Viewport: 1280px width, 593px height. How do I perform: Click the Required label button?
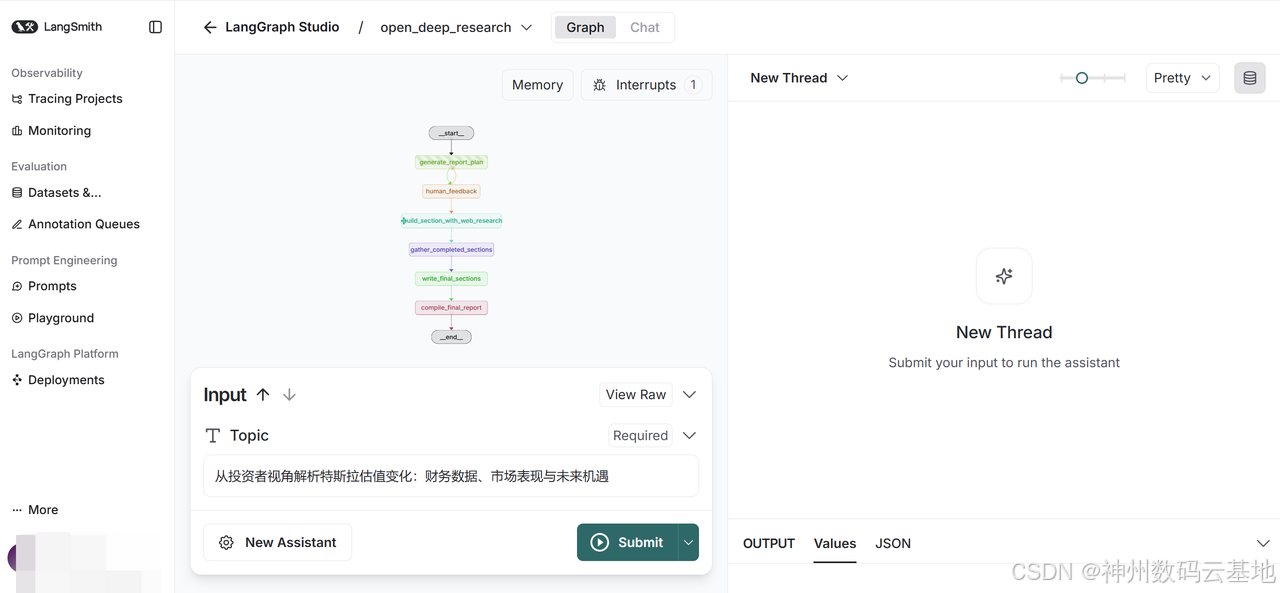[x=640, y=436]
